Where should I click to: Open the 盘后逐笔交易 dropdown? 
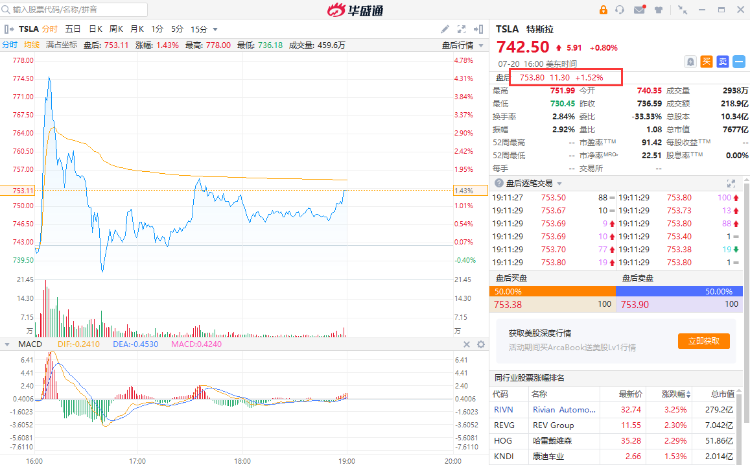click(559, 184)
